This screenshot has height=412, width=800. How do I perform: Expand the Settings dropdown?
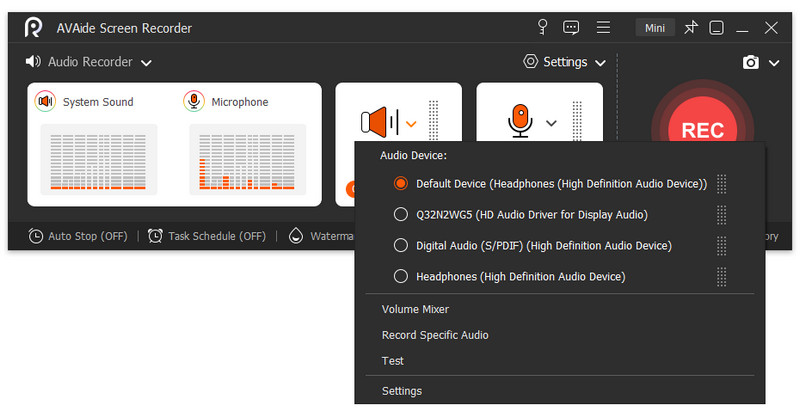[x=601, y=63]
